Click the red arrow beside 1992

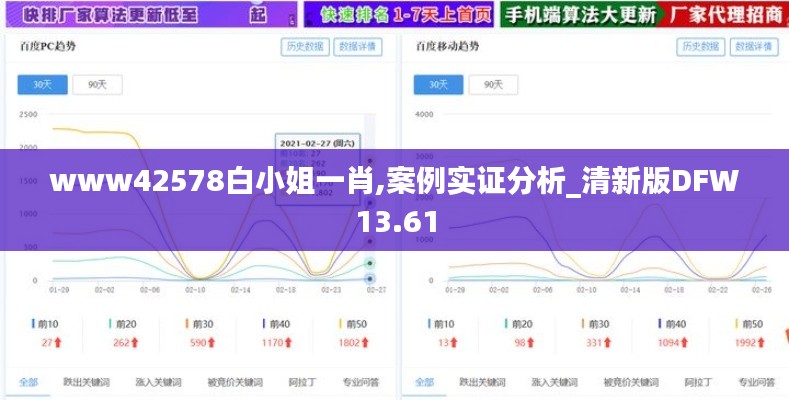(x=761, y=343)
